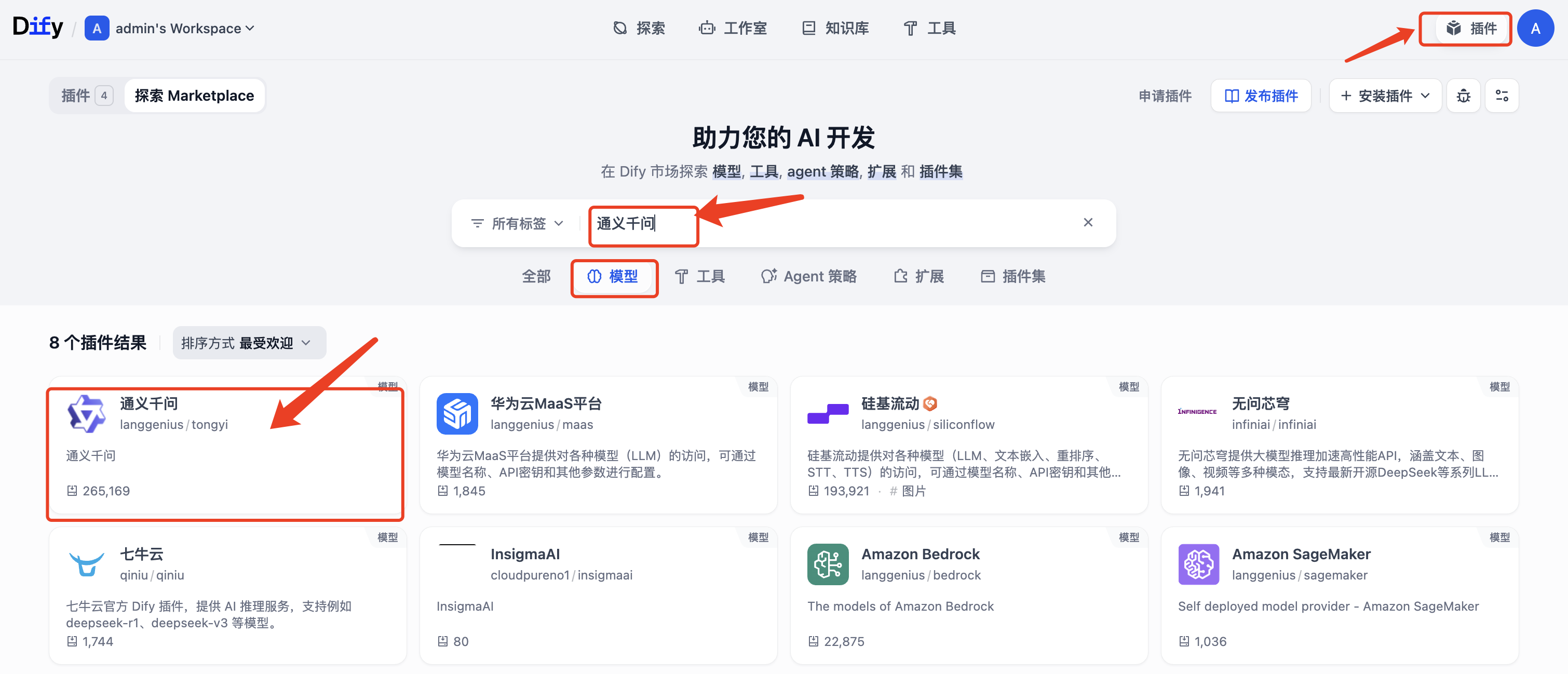Open plugin preferences settings icon
The width and height of the screenshot is (1568, 674).
(x=1502, y=96)
